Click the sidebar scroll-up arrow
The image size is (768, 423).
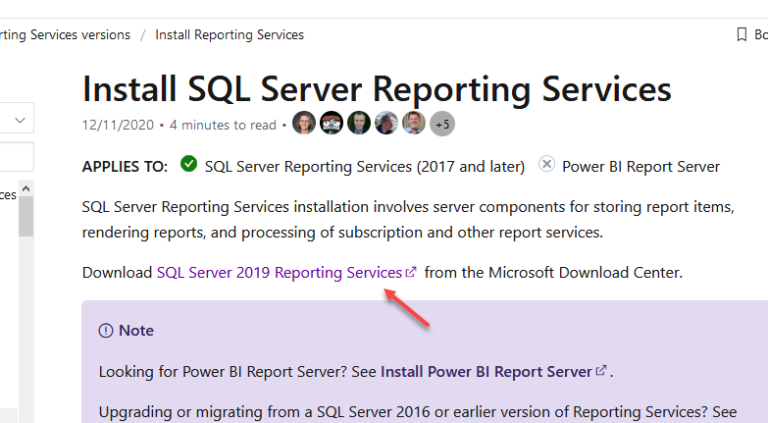click(26, 188)
